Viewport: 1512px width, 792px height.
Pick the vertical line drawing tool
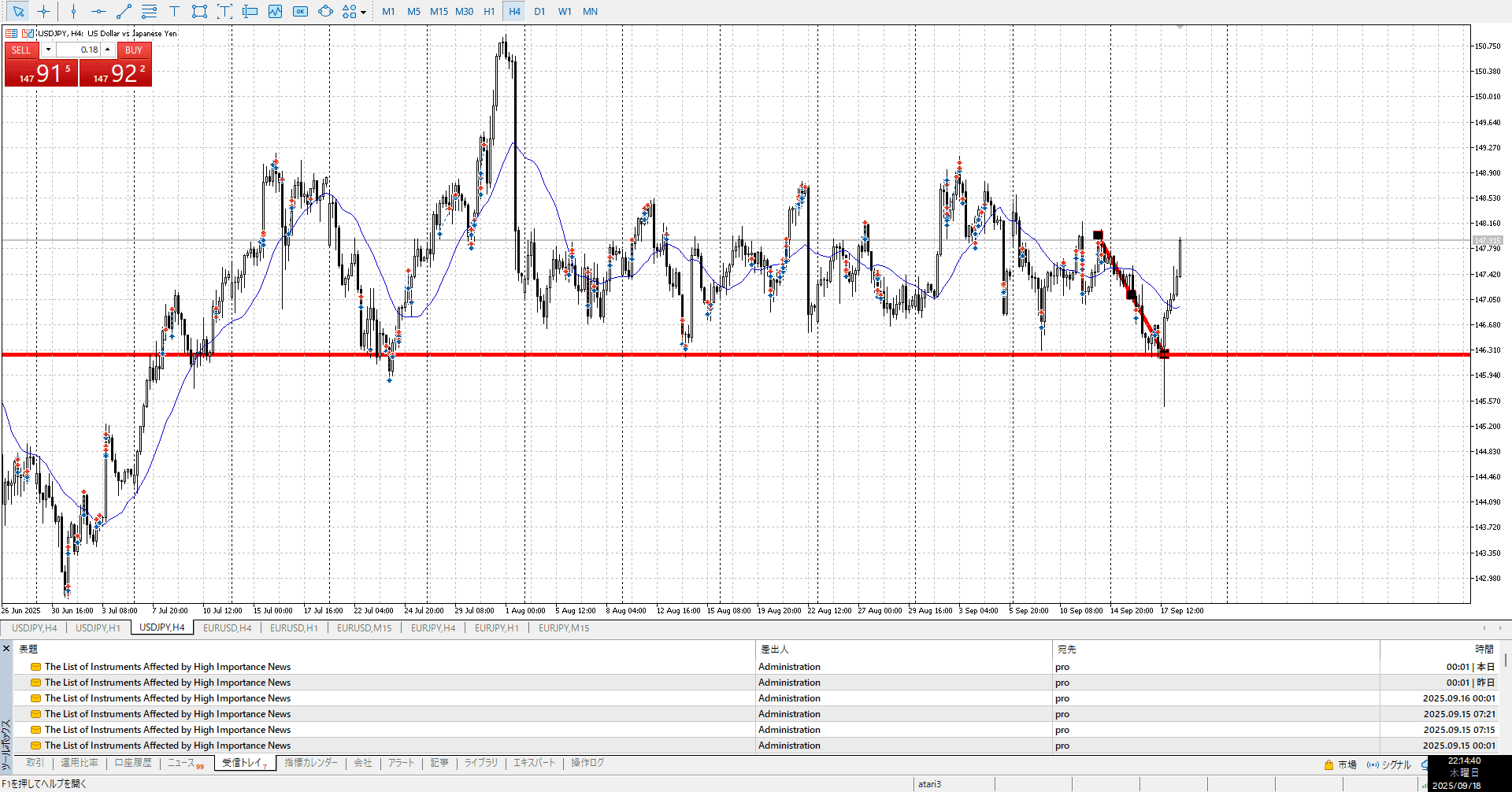click(x=73, y=12)
